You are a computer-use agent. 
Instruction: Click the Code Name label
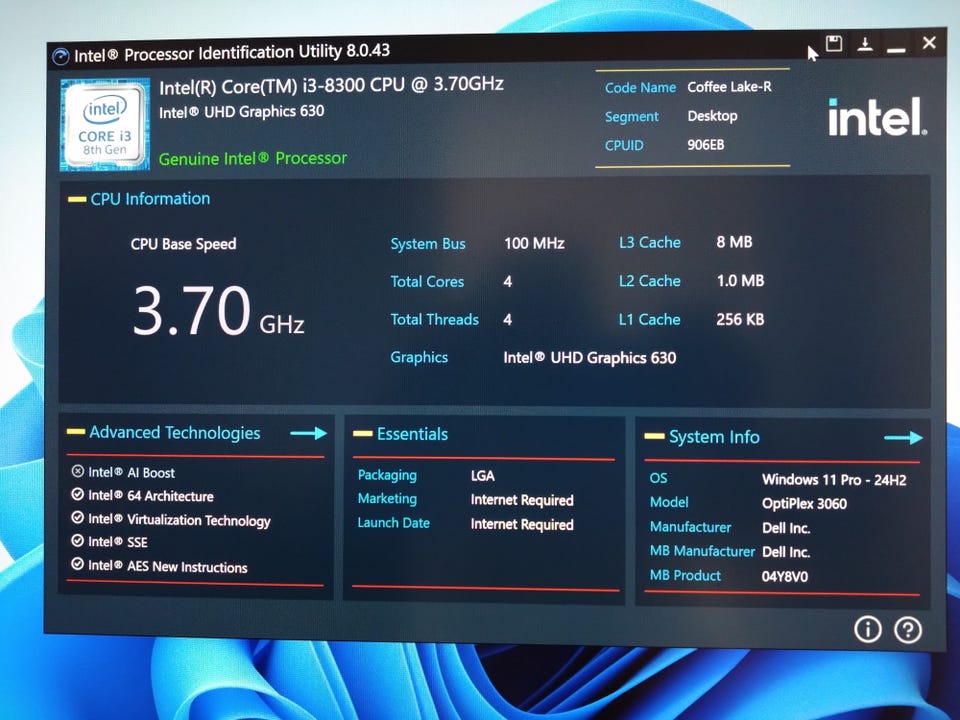(640, 88)
